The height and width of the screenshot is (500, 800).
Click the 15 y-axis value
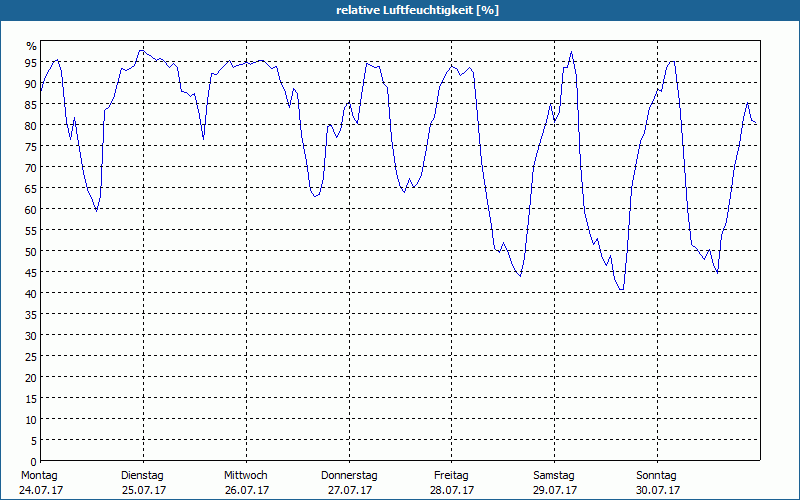(32, 399)
